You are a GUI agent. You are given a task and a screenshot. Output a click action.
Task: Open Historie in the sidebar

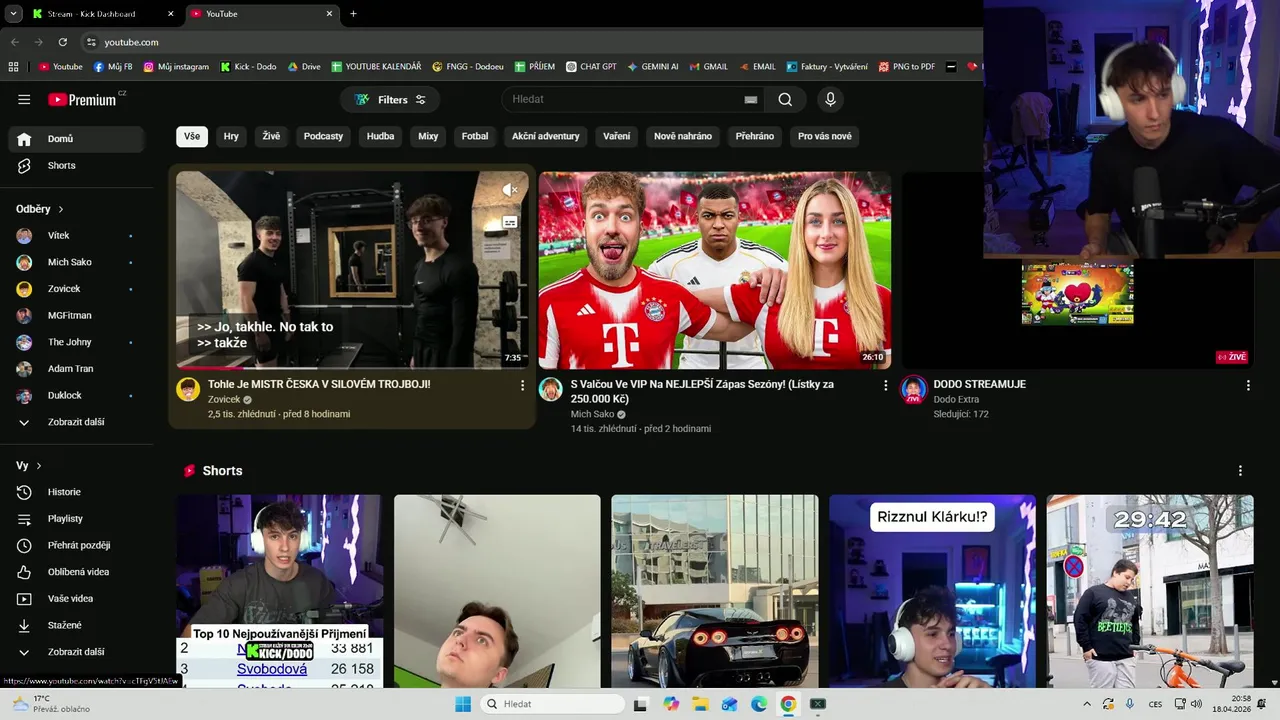pyautogui.click(x=77, y=492)
